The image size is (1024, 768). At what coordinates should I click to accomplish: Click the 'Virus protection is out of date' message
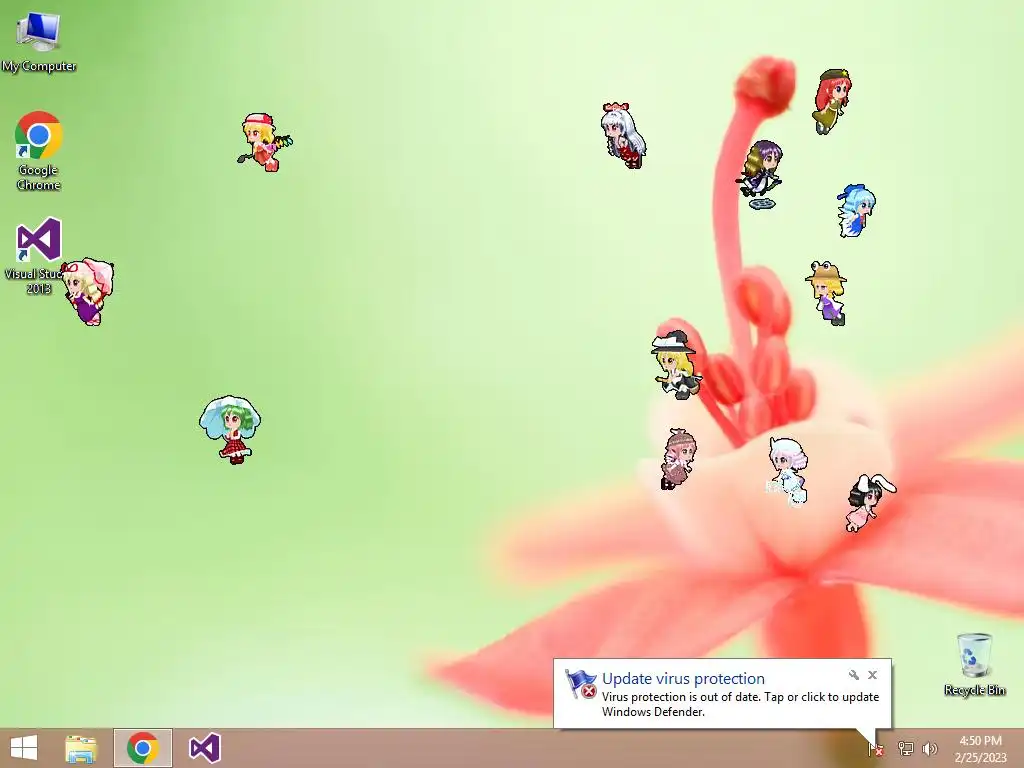pyautogui.click(x=741, y=704)
